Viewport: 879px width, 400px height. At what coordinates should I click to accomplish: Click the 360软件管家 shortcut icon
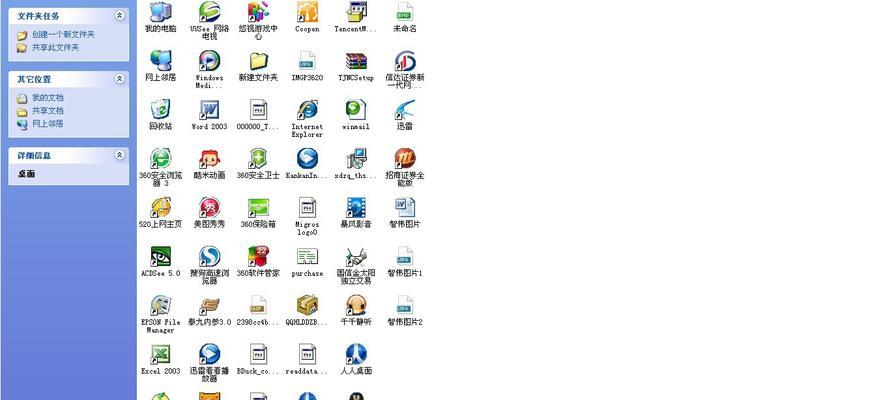tap(258, 256)
